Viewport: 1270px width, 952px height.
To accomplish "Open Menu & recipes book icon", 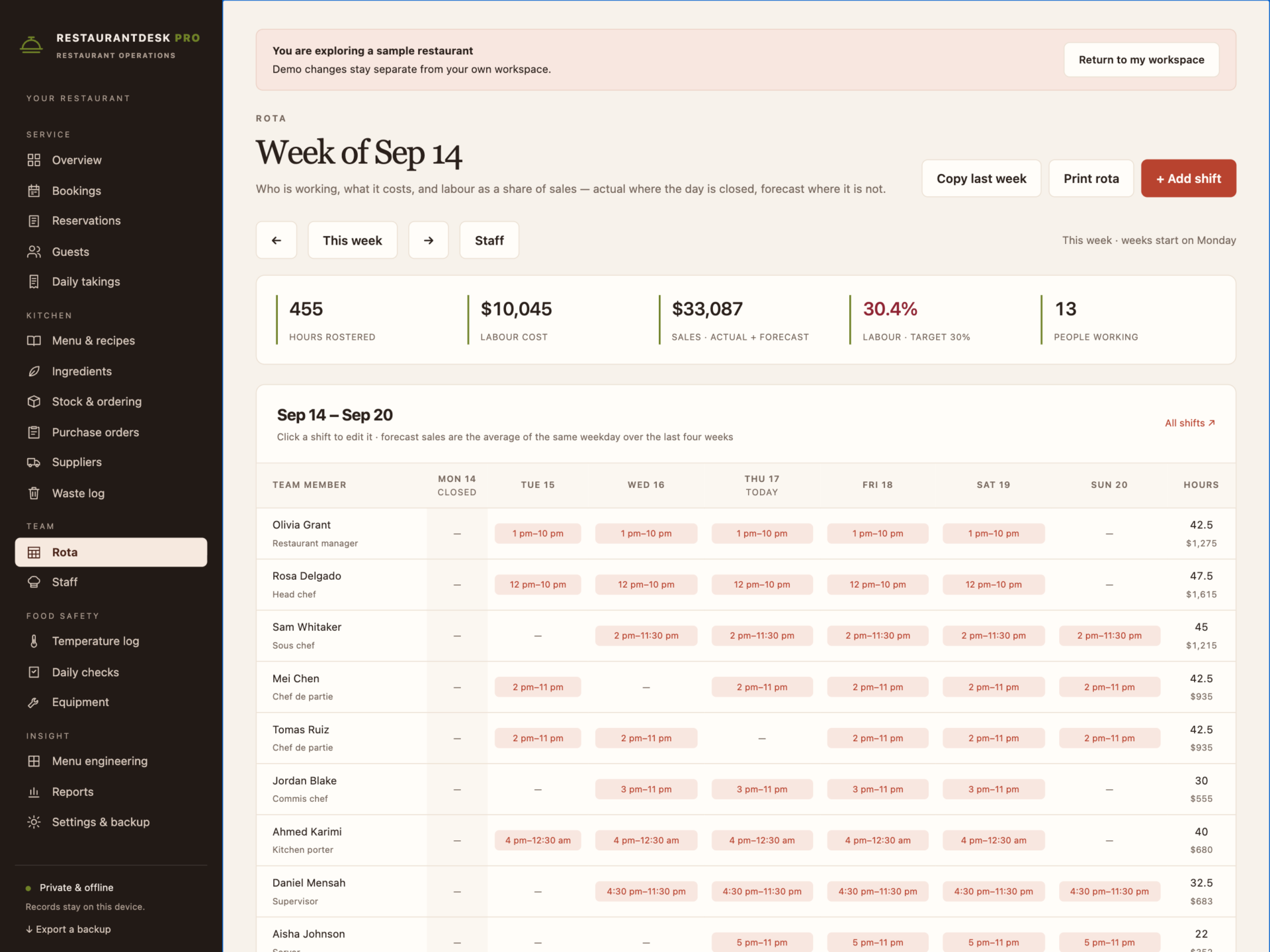I will click(34, 340).
